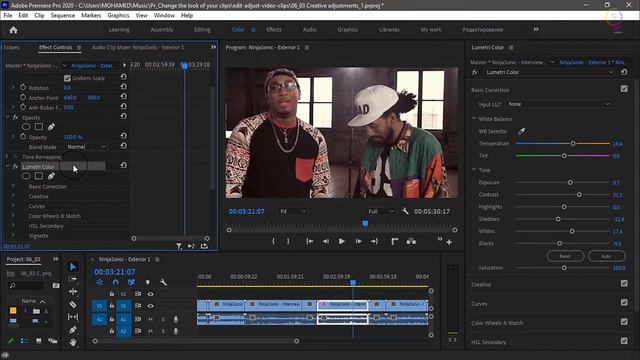Collapse the White Balance section
The width and height of the screenshot is (640, 360).
pos(474,119)
